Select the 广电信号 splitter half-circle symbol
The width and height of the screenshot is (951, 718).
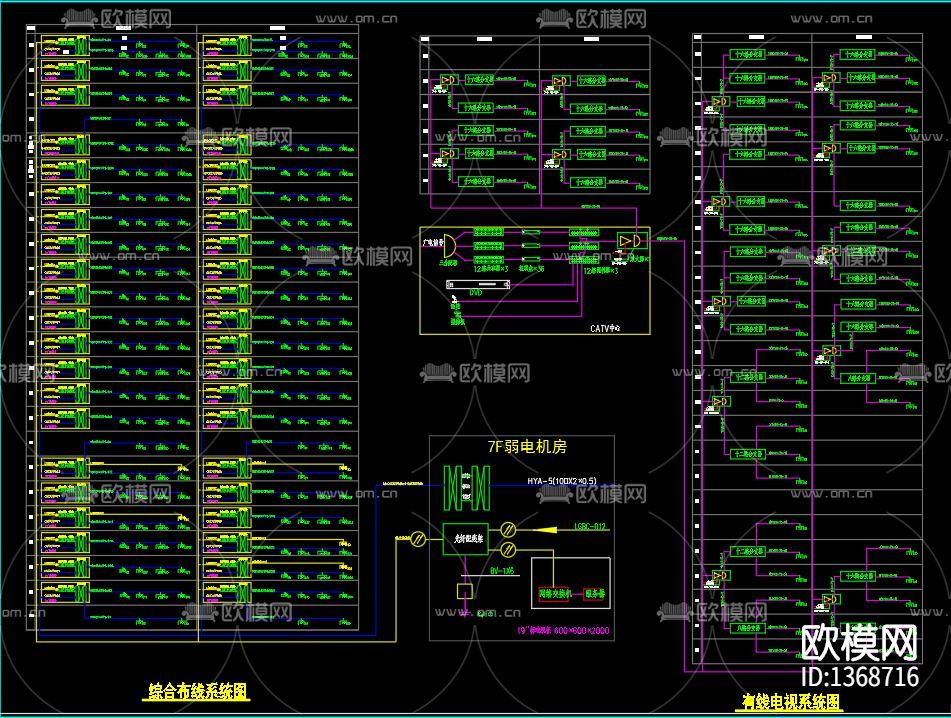coord(449,246)
